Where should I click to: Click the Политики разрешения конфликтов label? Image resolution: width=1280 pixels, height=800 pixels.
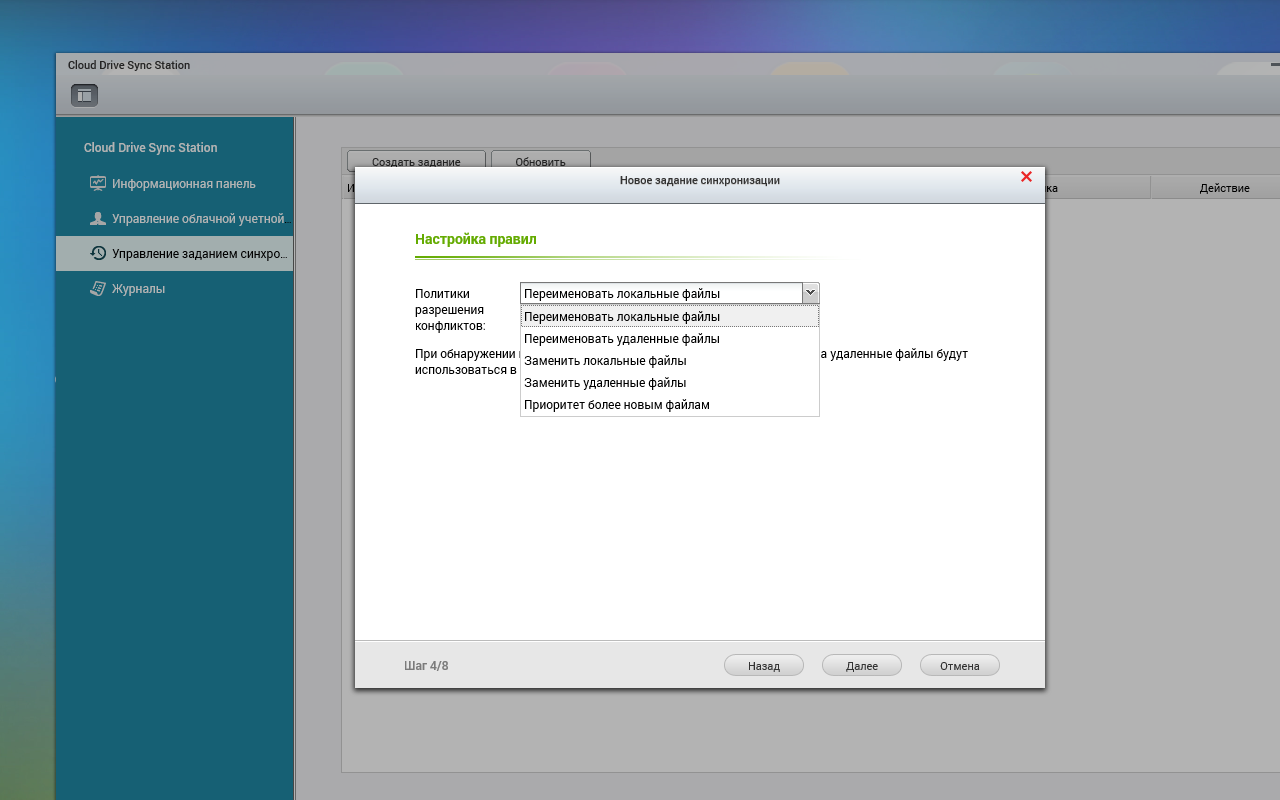[450, 309]
